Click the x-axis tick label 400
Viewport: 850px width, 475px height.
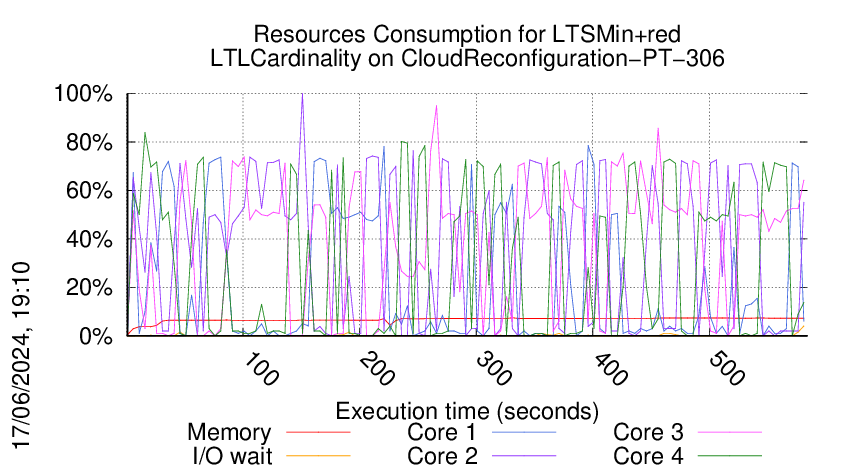(x=610, y=369)
